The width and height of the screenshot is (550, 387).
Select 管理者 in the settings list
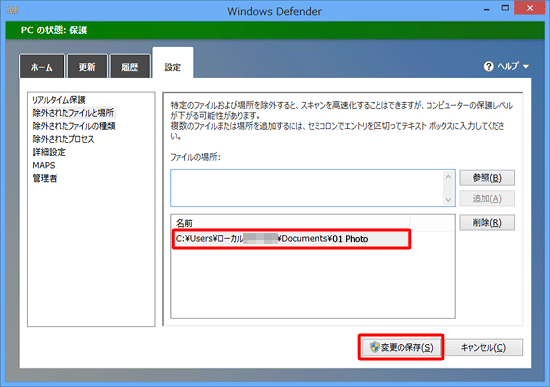45,178
